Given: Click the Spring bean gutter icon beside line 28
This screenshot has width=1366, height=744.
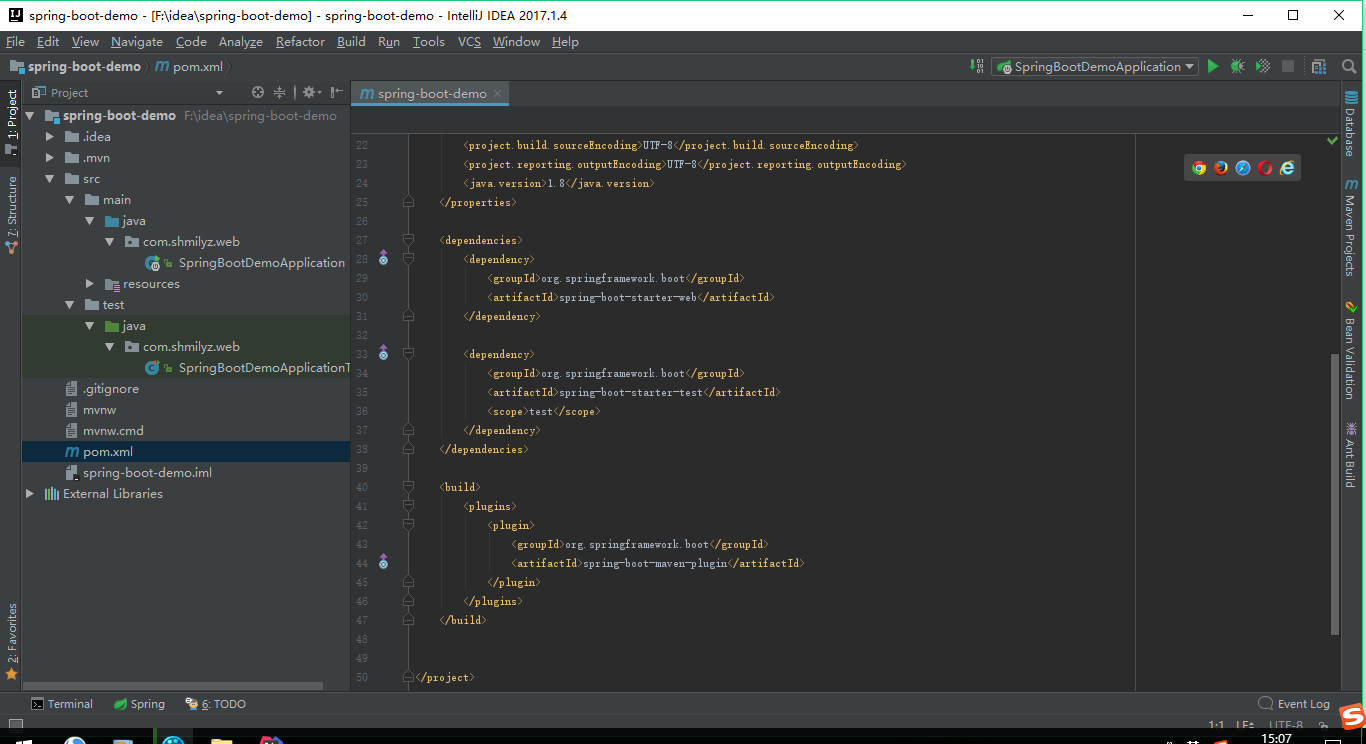Looking at the screenshot, I should click(x=383, y=258).
